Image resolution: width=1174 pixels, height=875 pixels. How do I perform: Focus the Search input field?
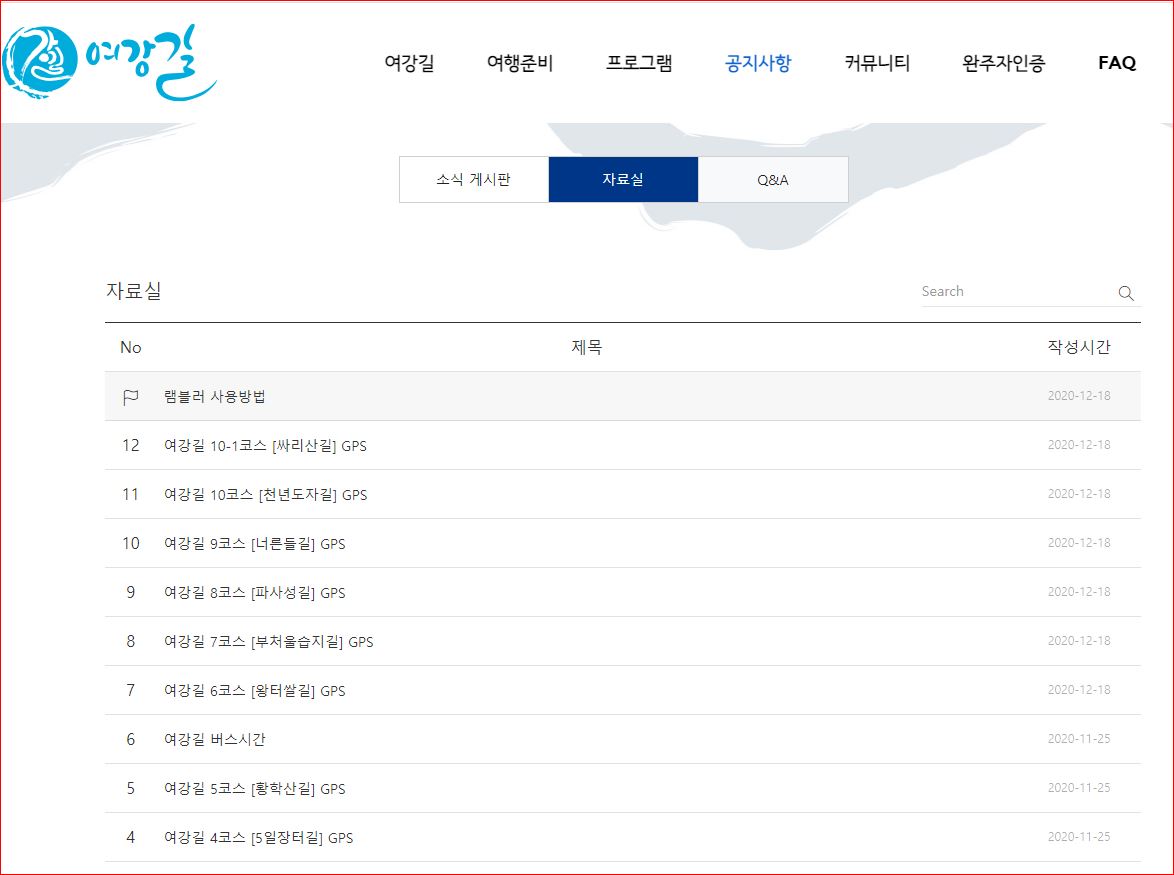pyautogui.click(x=1017, y=292)
